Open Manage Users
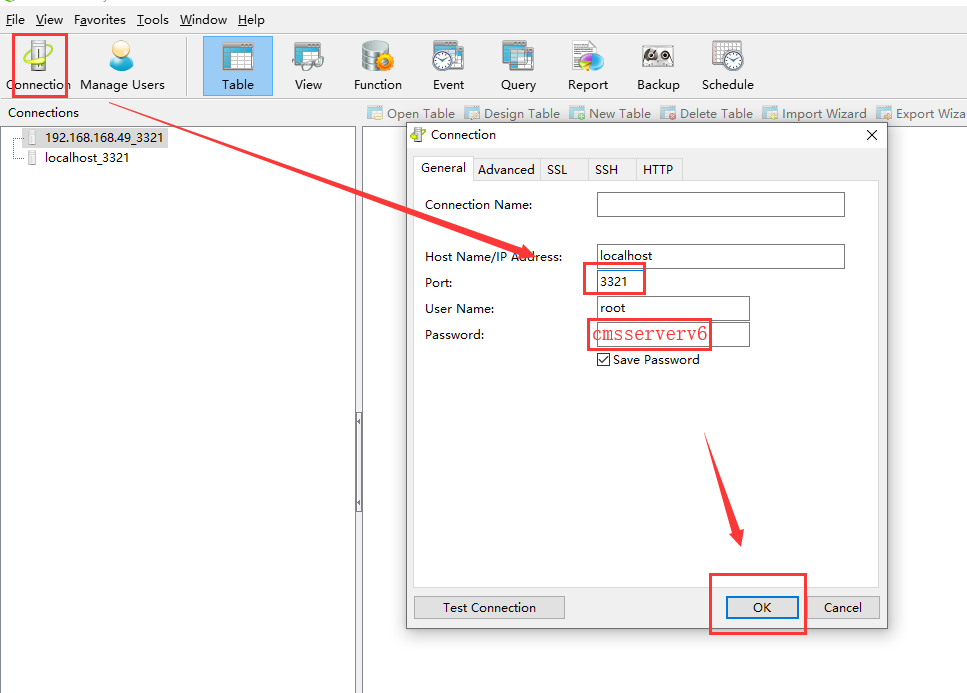This screenshot has height=693, width=967. click(122, 65)
